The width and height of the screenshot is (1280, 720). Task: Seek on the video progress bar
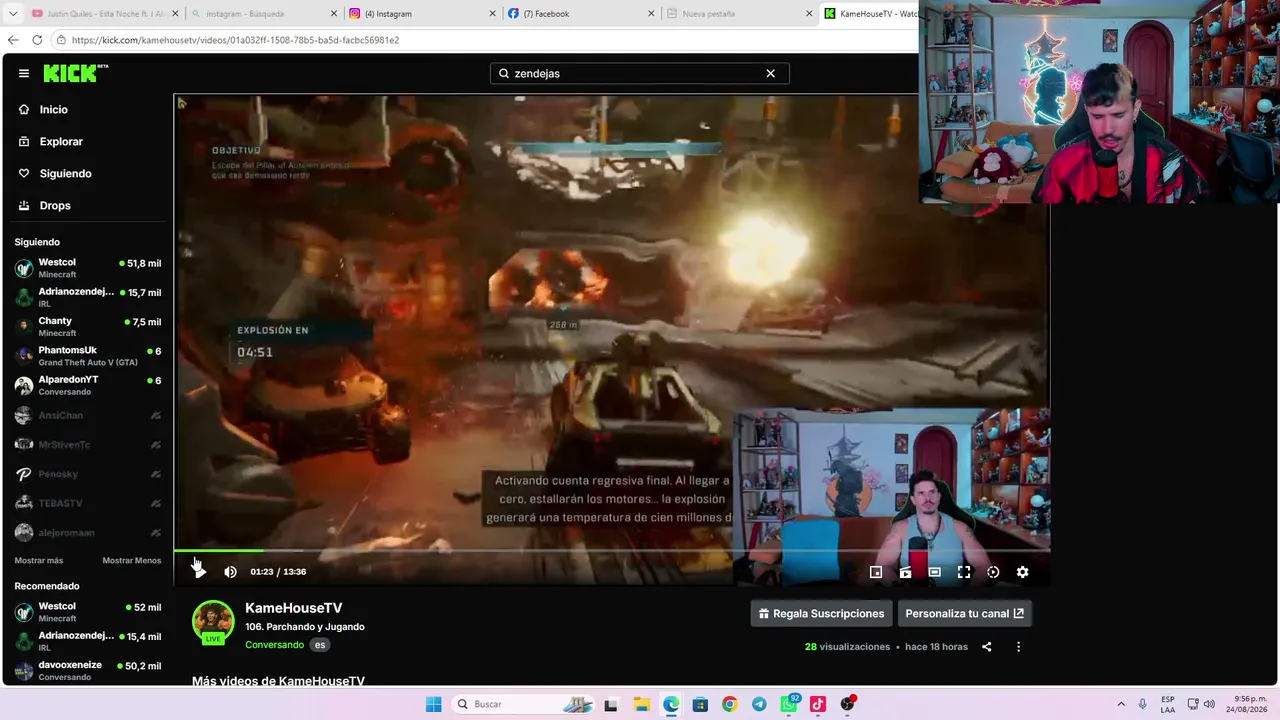click(612, 550)
